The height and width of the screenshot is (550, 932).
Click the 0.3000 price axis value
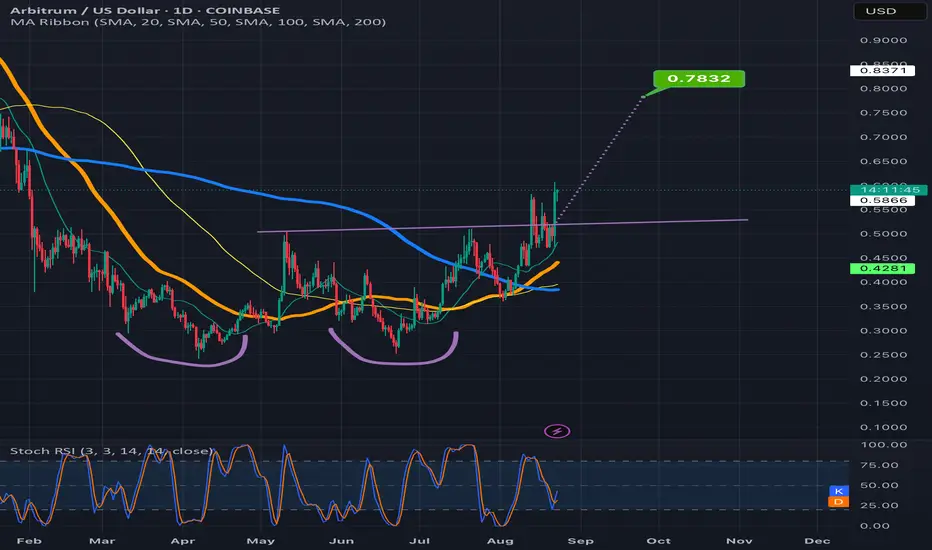click(883, 331)
